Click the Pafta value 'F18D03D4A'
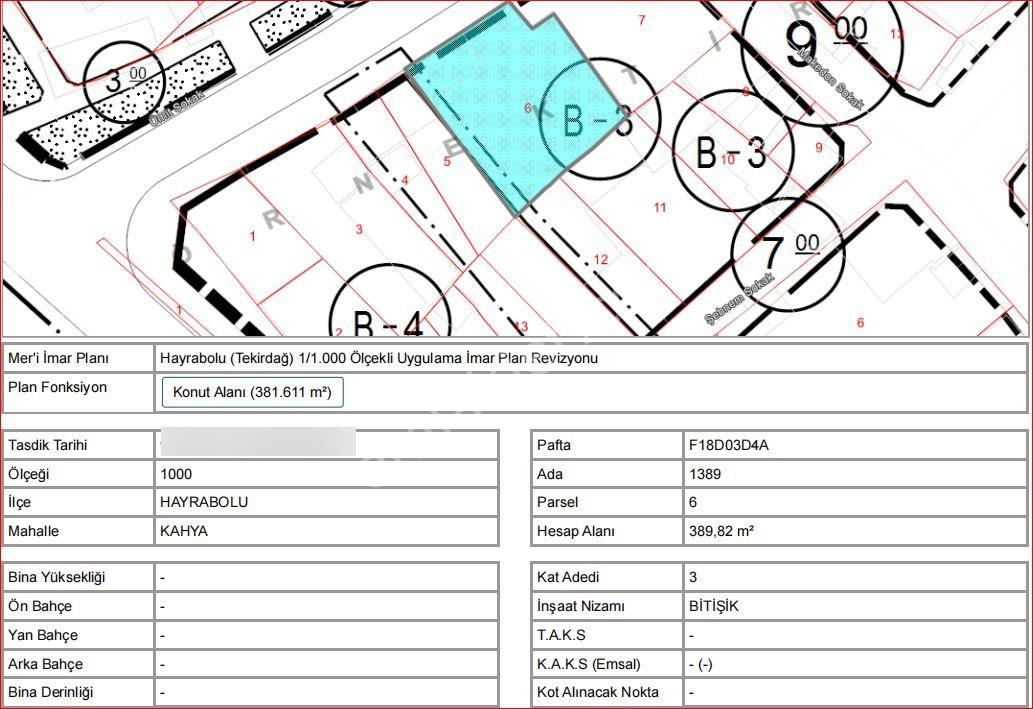 point(729,445)
